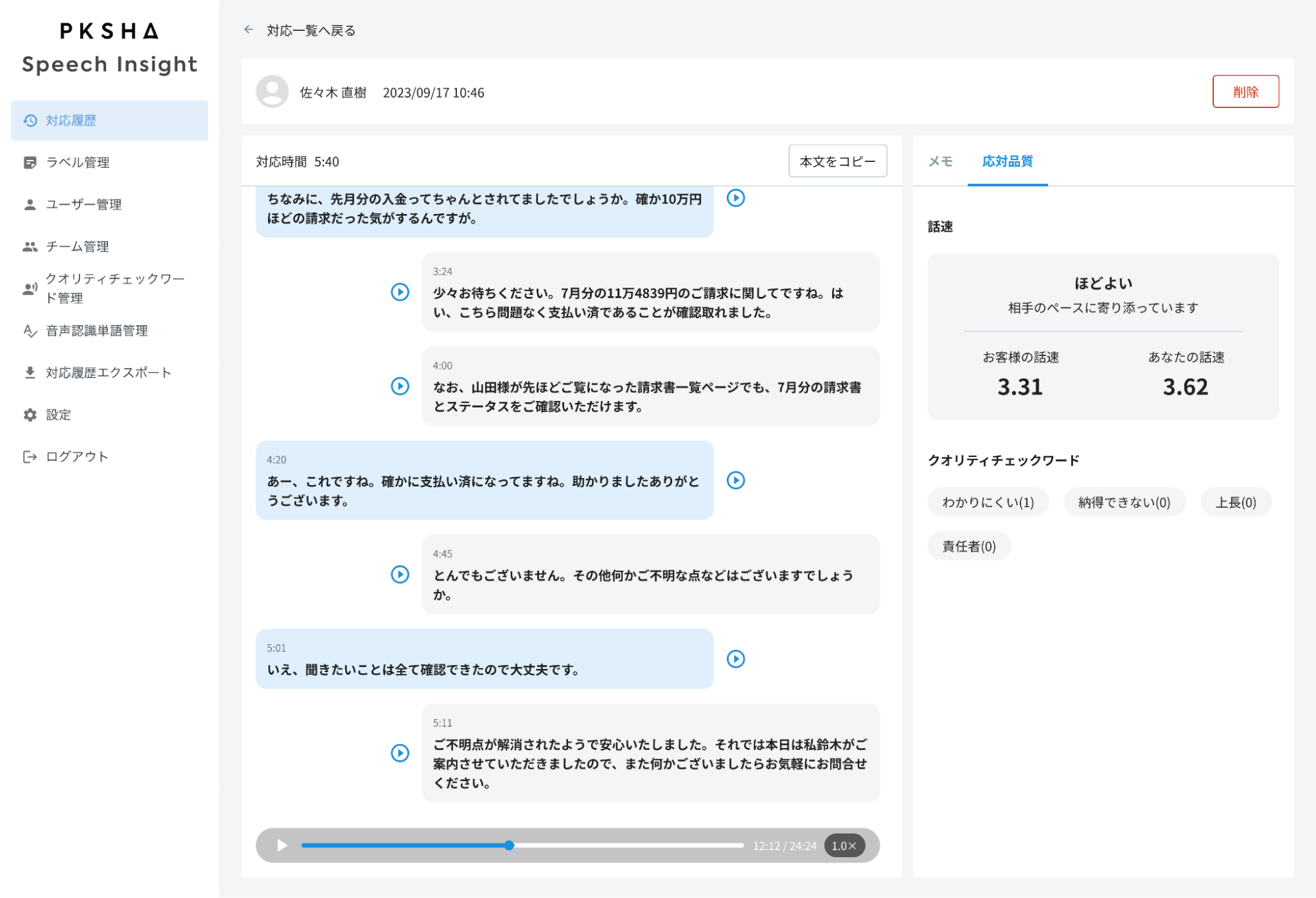Click the 本文をコピー button
This screenshot has height=898, width=1316.
[837, 161]
